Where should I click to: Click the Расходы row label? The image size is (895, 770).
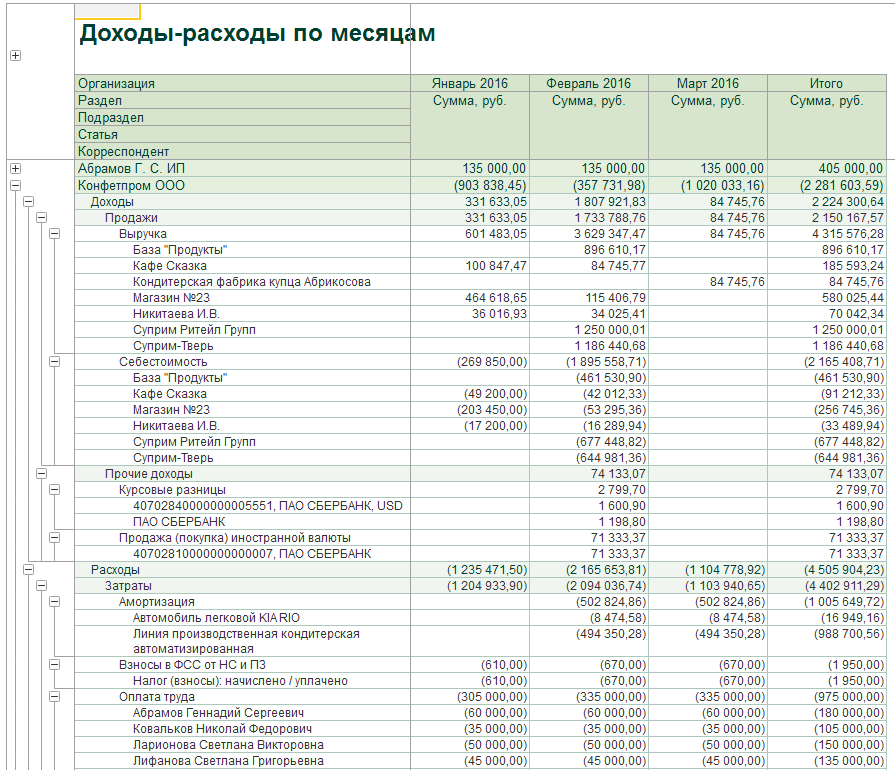(115, 569)
